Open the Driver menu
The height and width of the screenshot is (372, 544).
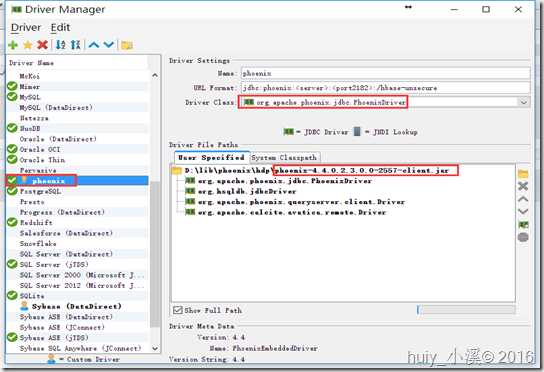(26, 27)
